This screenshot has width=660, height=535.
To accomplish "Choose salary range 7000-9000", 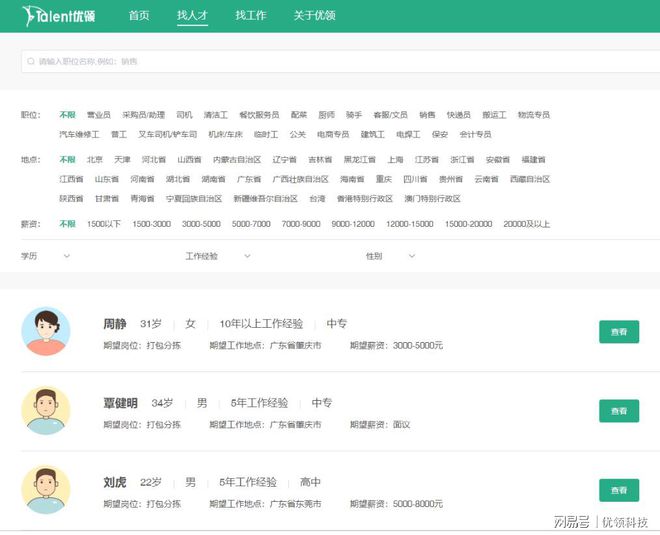I will click(301, 224).
